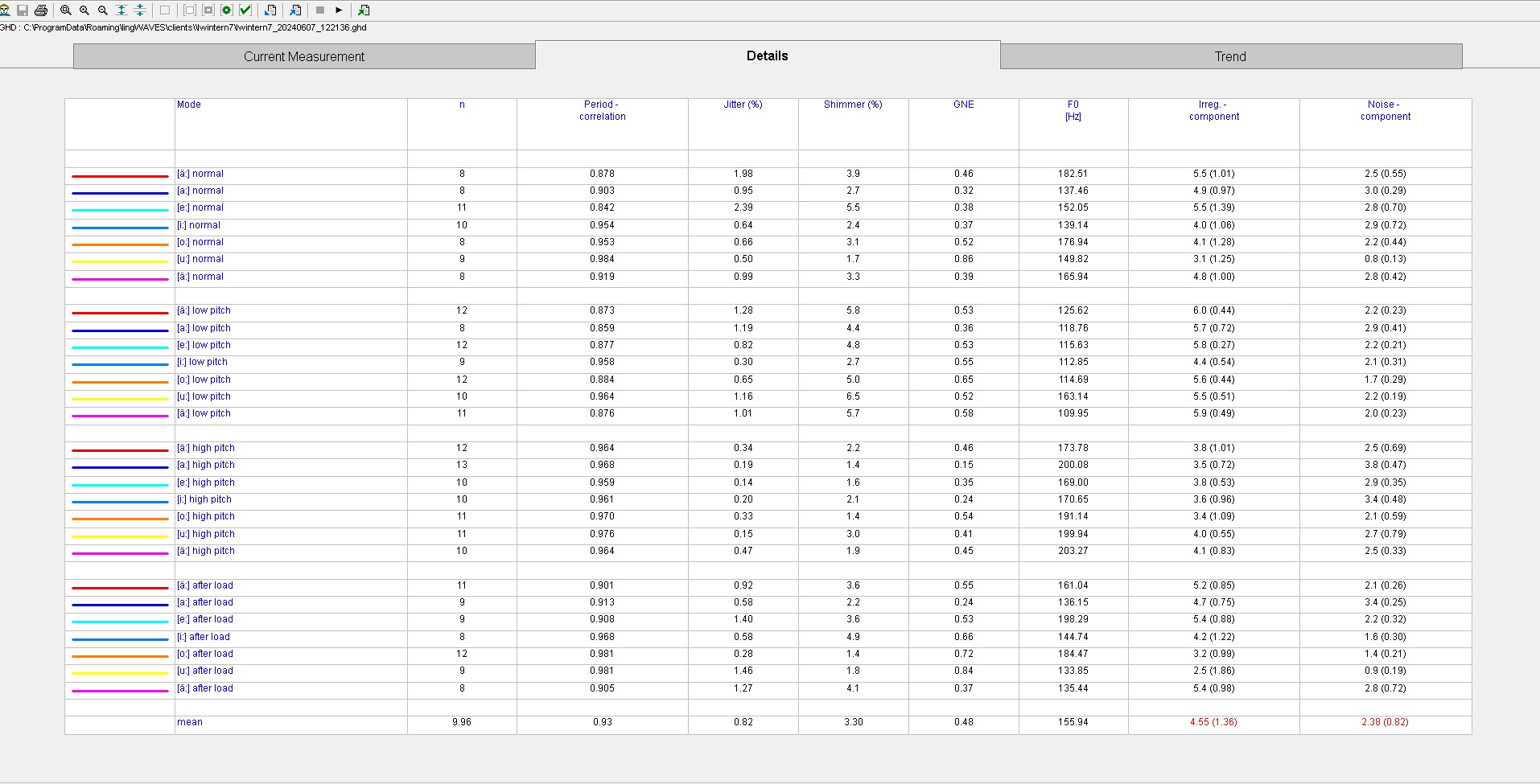
Task: Click the Noise-component column header
Action: pos(1386,110)
